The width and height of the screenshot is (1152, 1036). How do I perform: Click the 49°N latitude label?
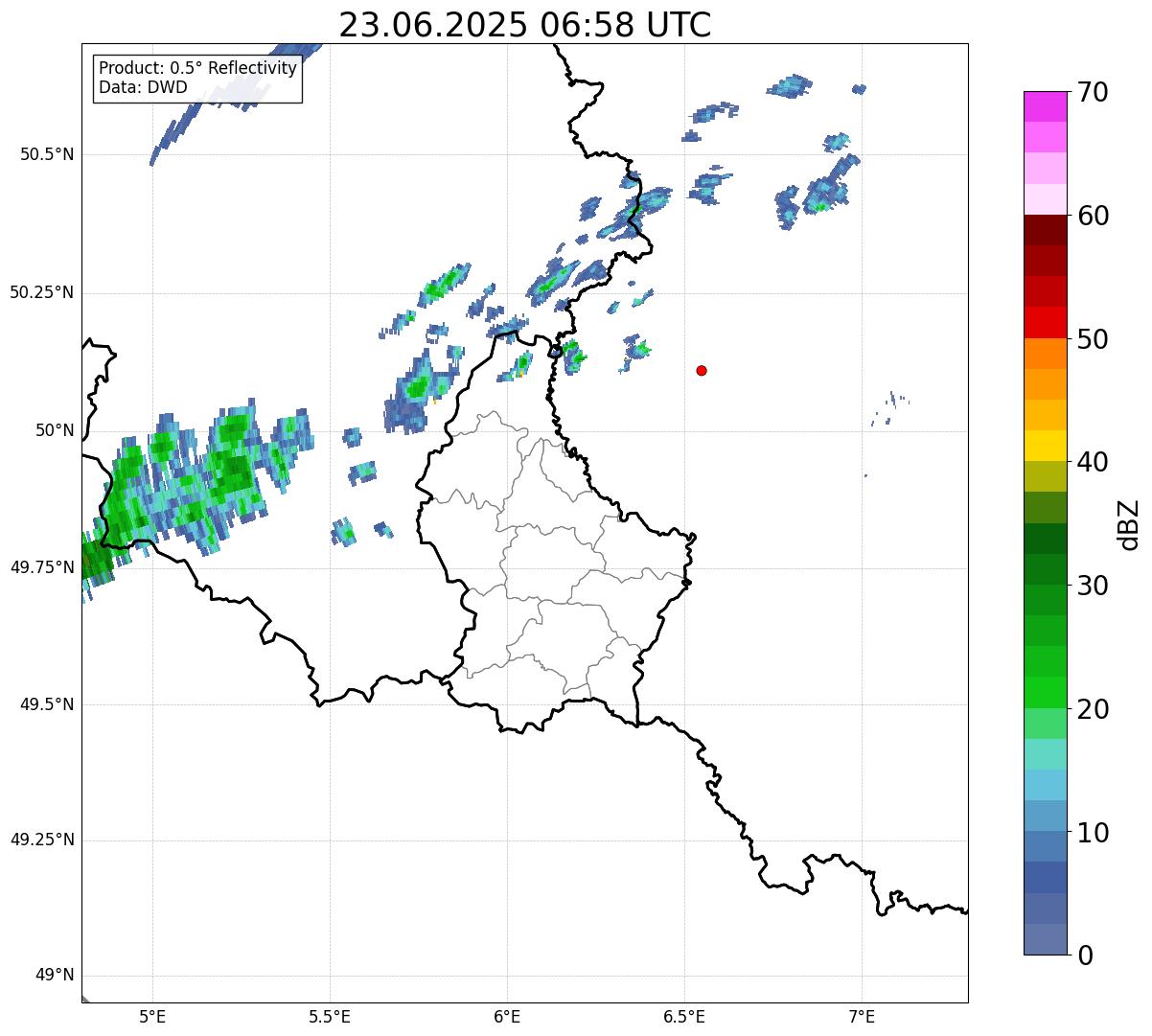point(55,976)
